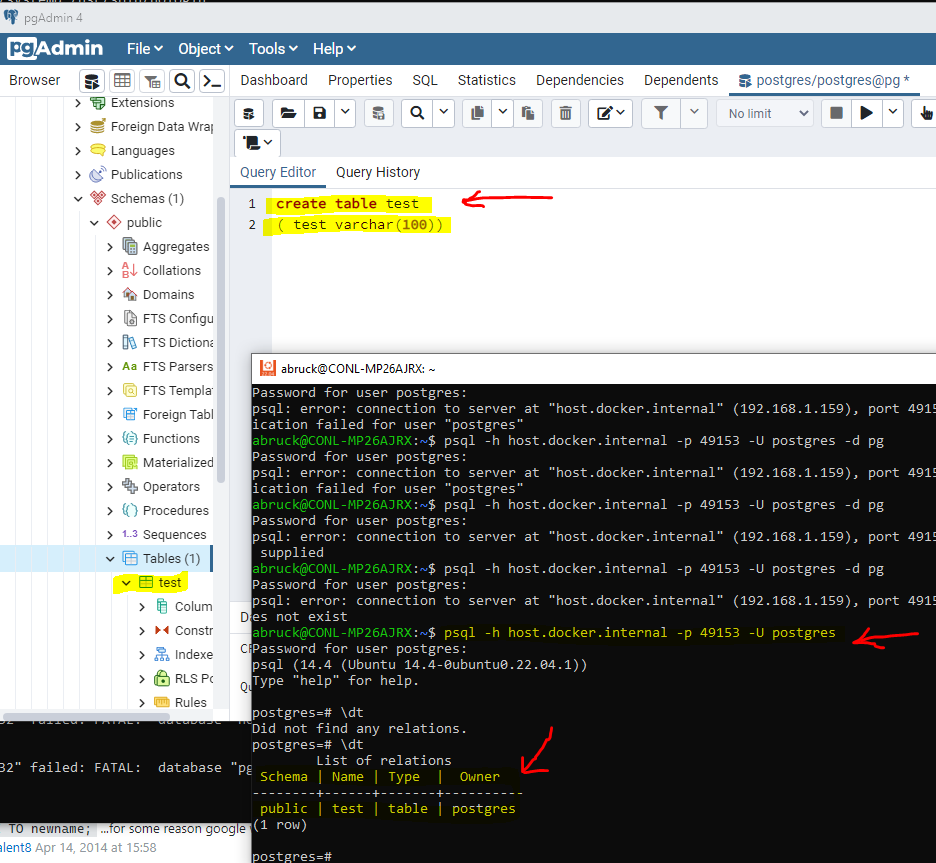The height and width of the screenshot is (863, 936).
Task: Click the Execute query play button
Action: 866,113
